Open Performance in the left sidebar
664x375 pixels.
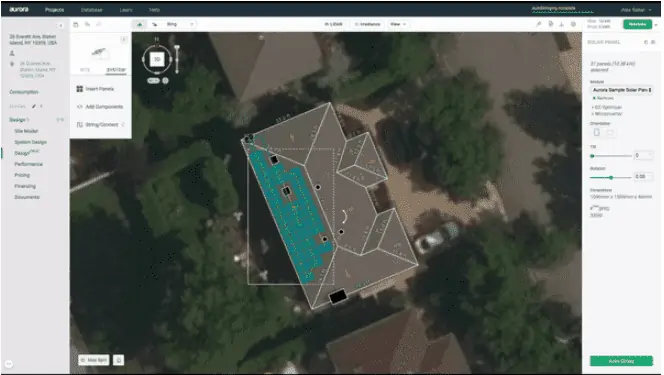pyautogui.click(x=28, y=164)
